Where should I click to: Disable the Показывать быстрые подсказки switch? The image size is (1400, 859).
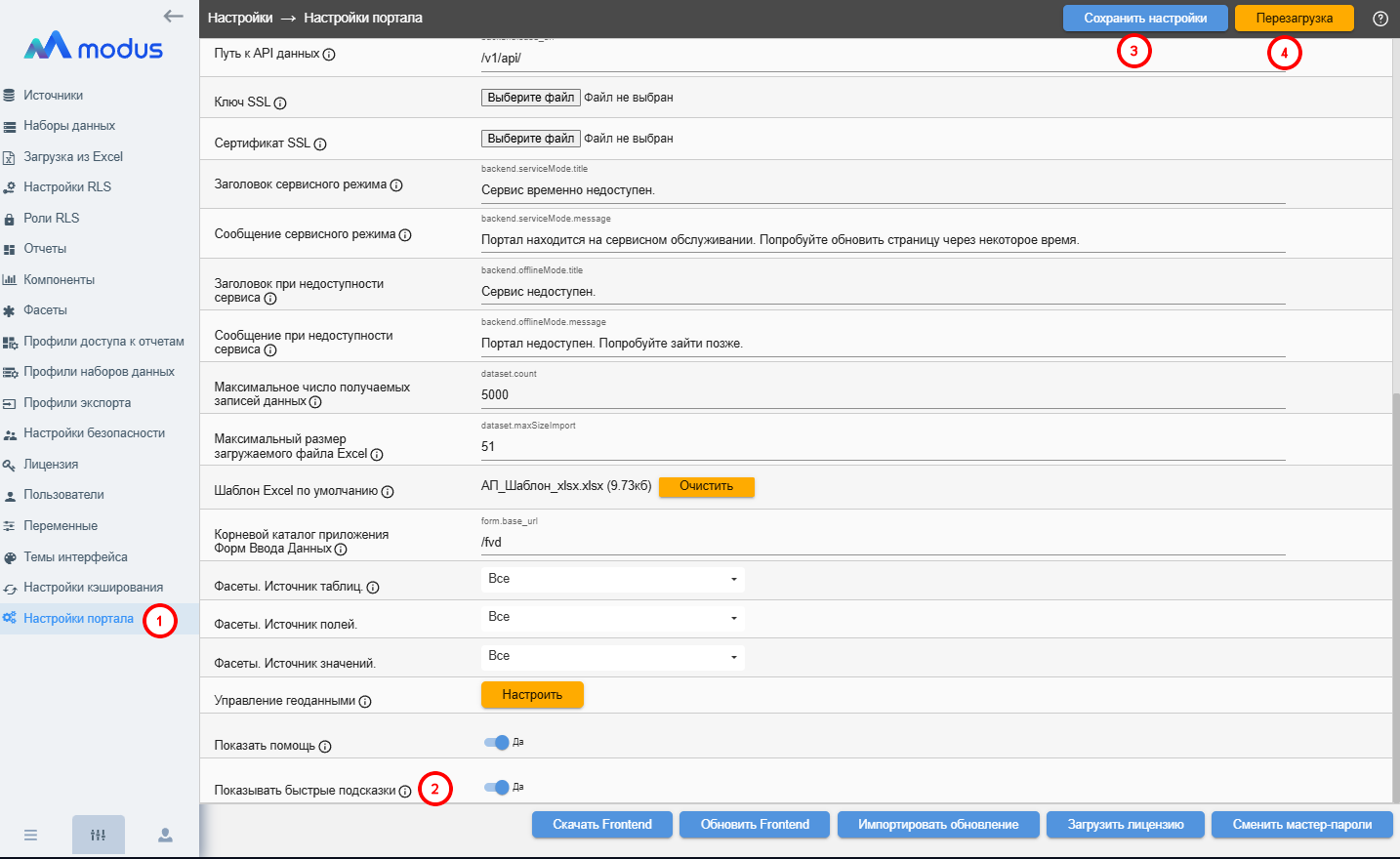click(497, 788)
